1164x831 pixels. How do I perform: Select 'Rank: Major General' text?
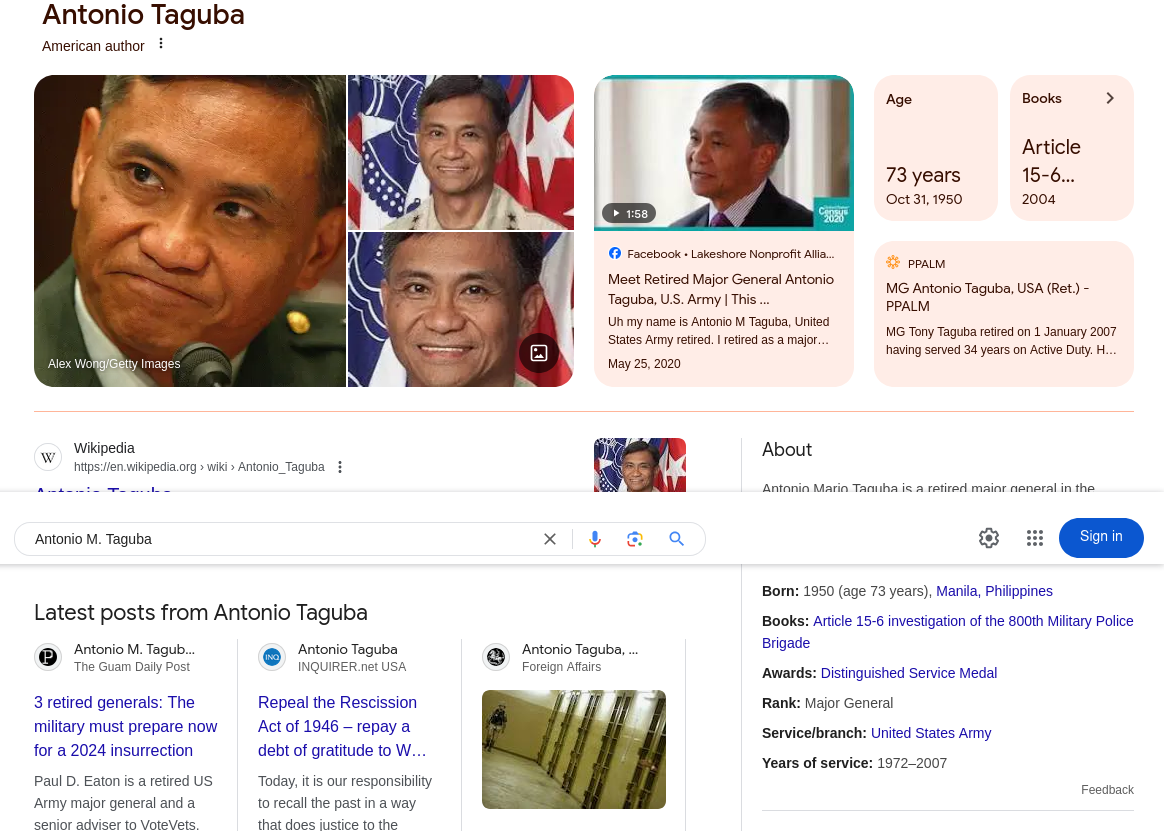[x=827, y=703]
